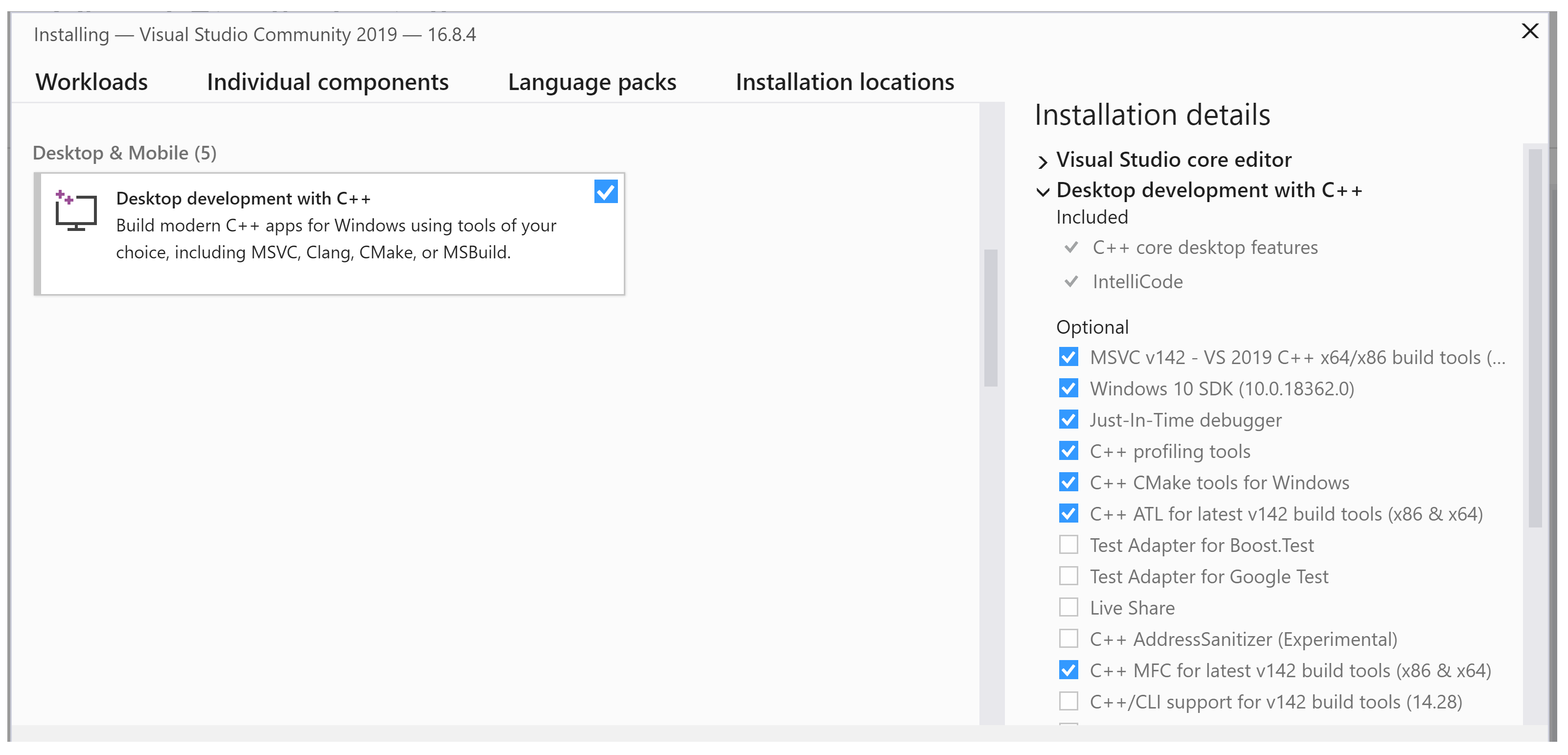Image resolution: width=1568 pixels, height=755 pixels.
Task: Open the Workloads tab
Action: (92, 82)
